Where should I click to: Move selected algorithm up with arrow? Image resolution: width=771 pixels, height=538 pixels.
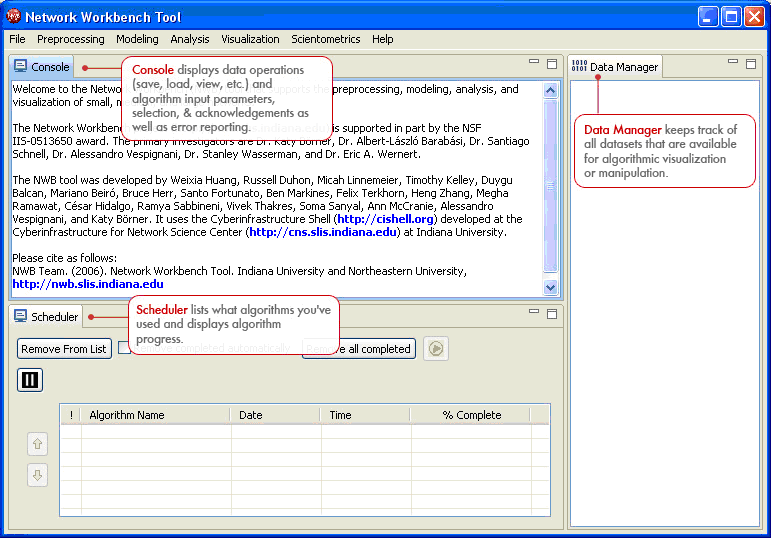coord(37,444)
